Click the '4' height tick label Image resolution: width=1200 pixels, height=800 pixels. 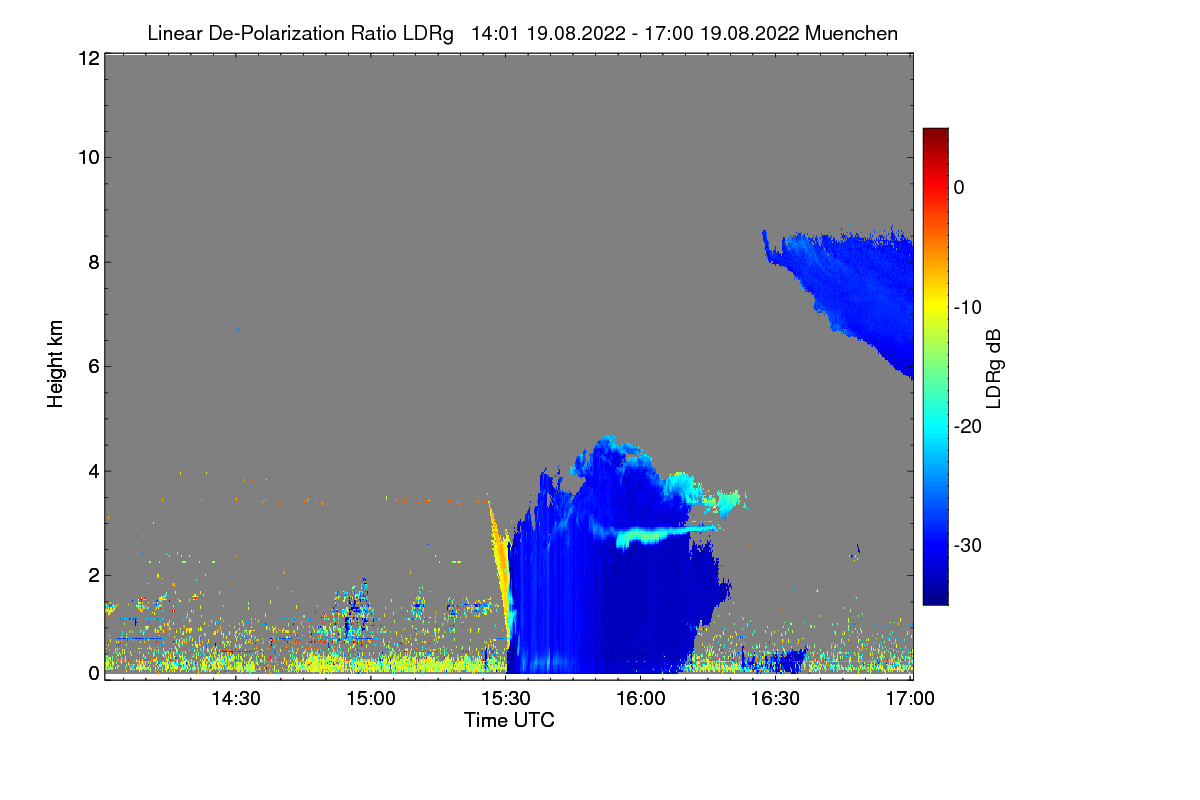click(92, 470)
